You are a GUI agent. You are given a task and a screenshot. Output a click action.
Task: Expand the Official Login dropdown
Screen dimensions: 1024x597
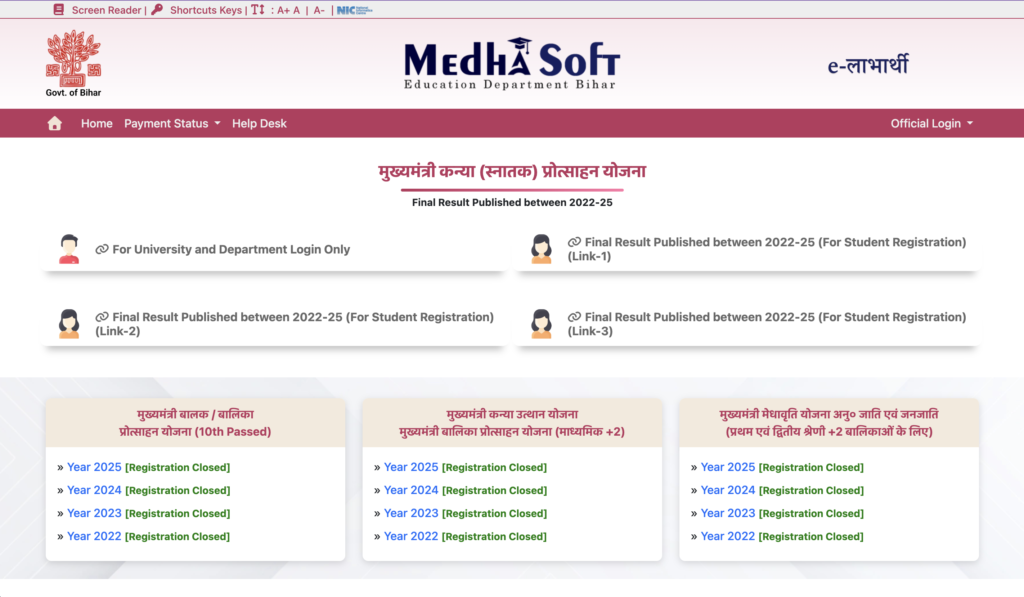[932, 123]
